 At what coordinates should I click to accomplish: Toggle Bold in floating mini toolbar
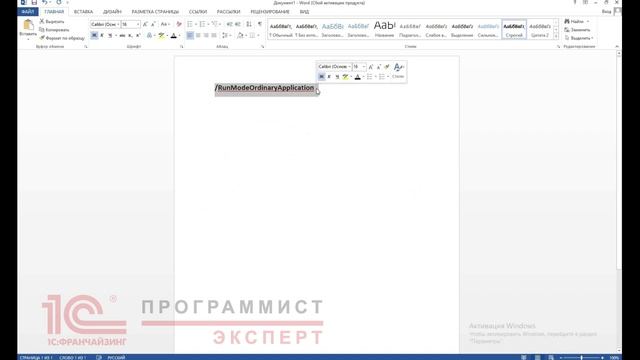(322, 77)
